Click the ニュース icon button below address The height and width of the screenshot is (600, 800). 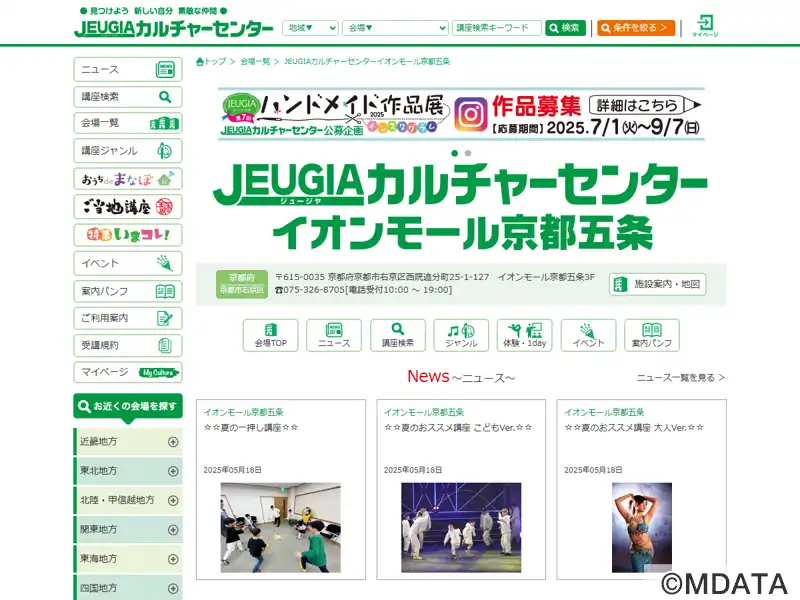click(x=334, y=335)
